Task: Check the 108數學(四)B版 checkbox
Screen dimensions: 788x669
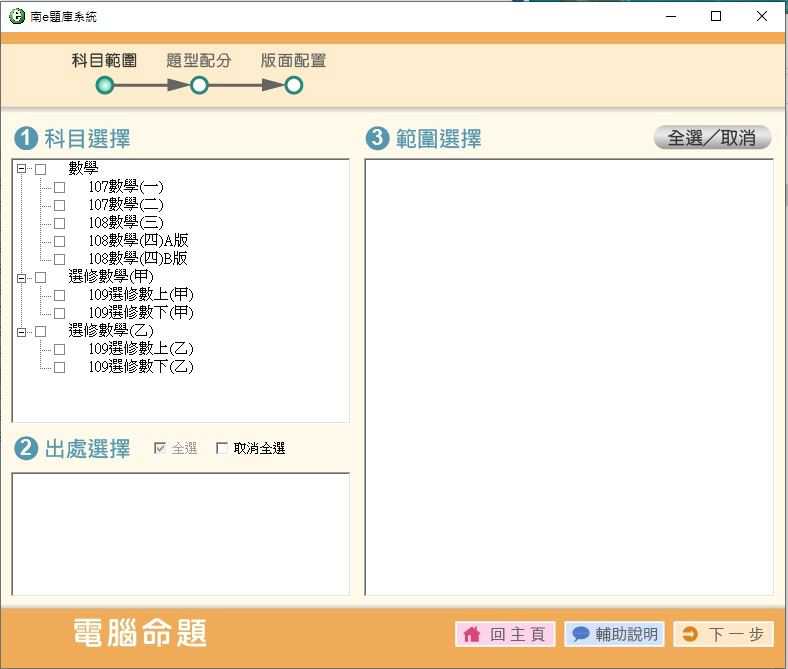Action: pos(59,259)
